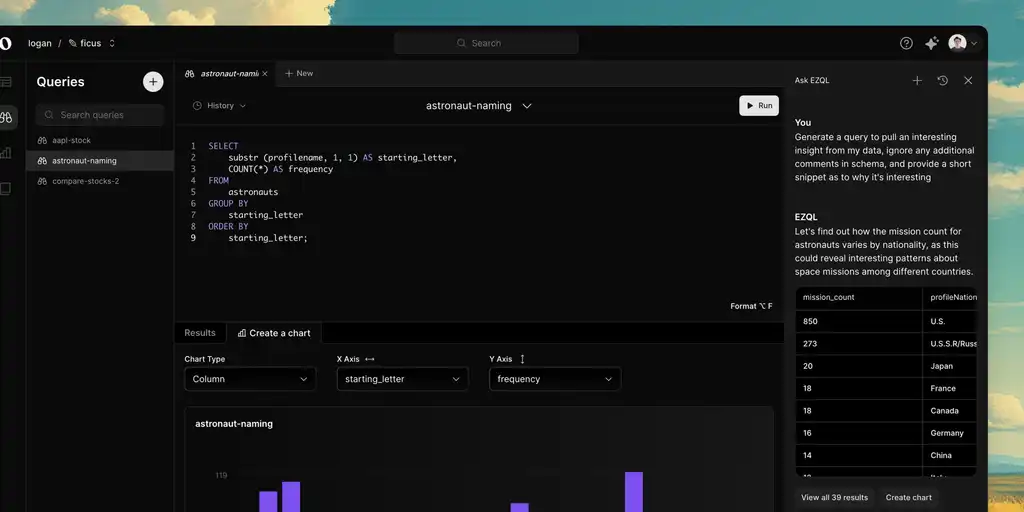Close the astronaut-naming tab

pyautogui.click(x=264, y=73)
